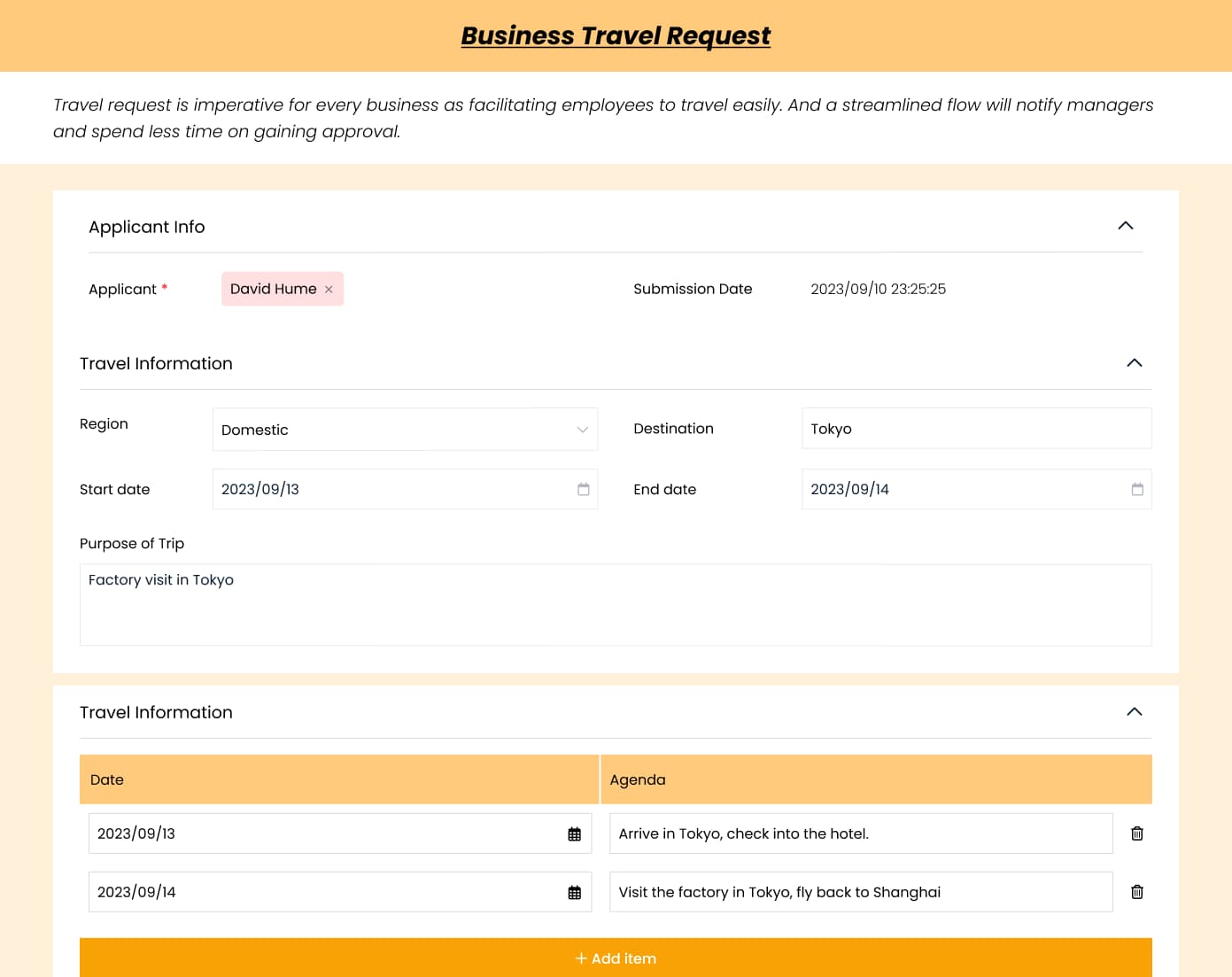Click the End date input 2023/09/14
This screenshot has height=977, width=1232.
(965, 489)
